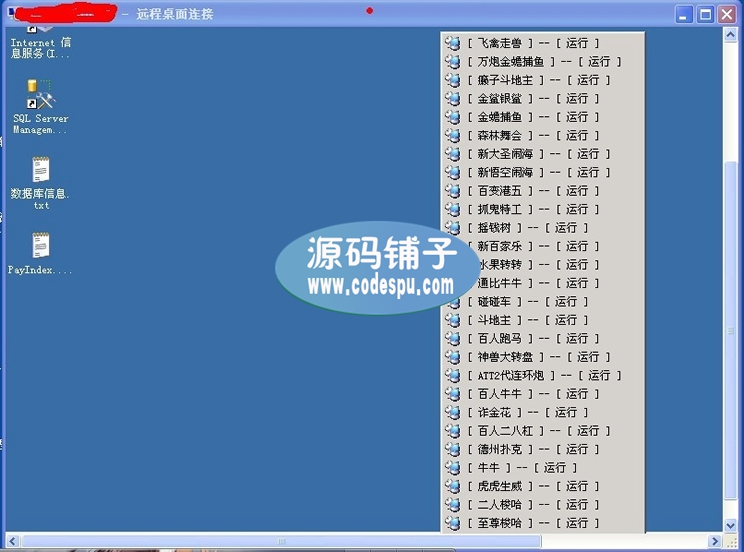Click the icon beside 斗地主
Screen dimensions: 744x552
pyautogui.click(x=453, y=320)
